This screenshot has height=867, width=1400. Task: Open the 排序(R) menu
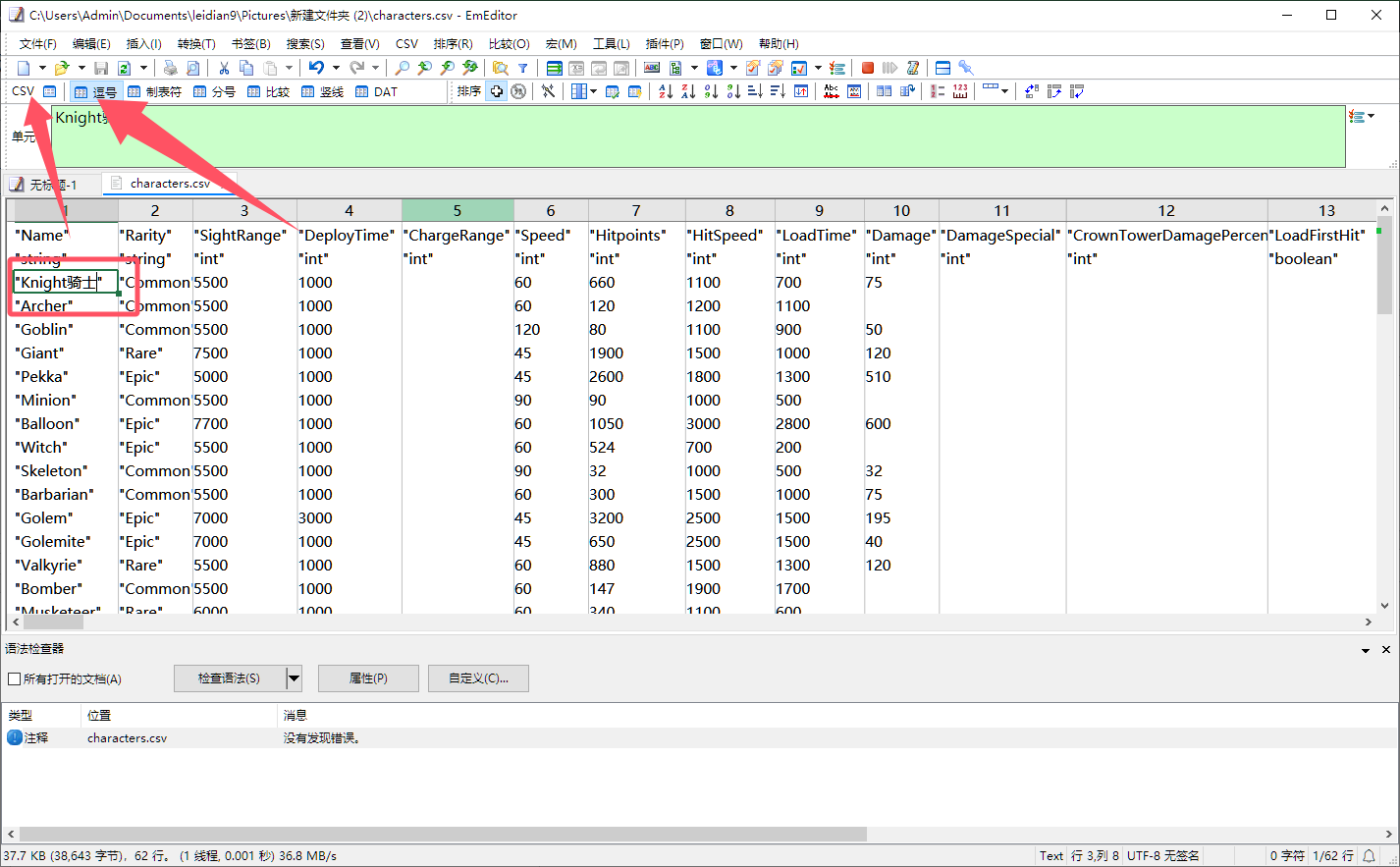[x=453, y=43]
